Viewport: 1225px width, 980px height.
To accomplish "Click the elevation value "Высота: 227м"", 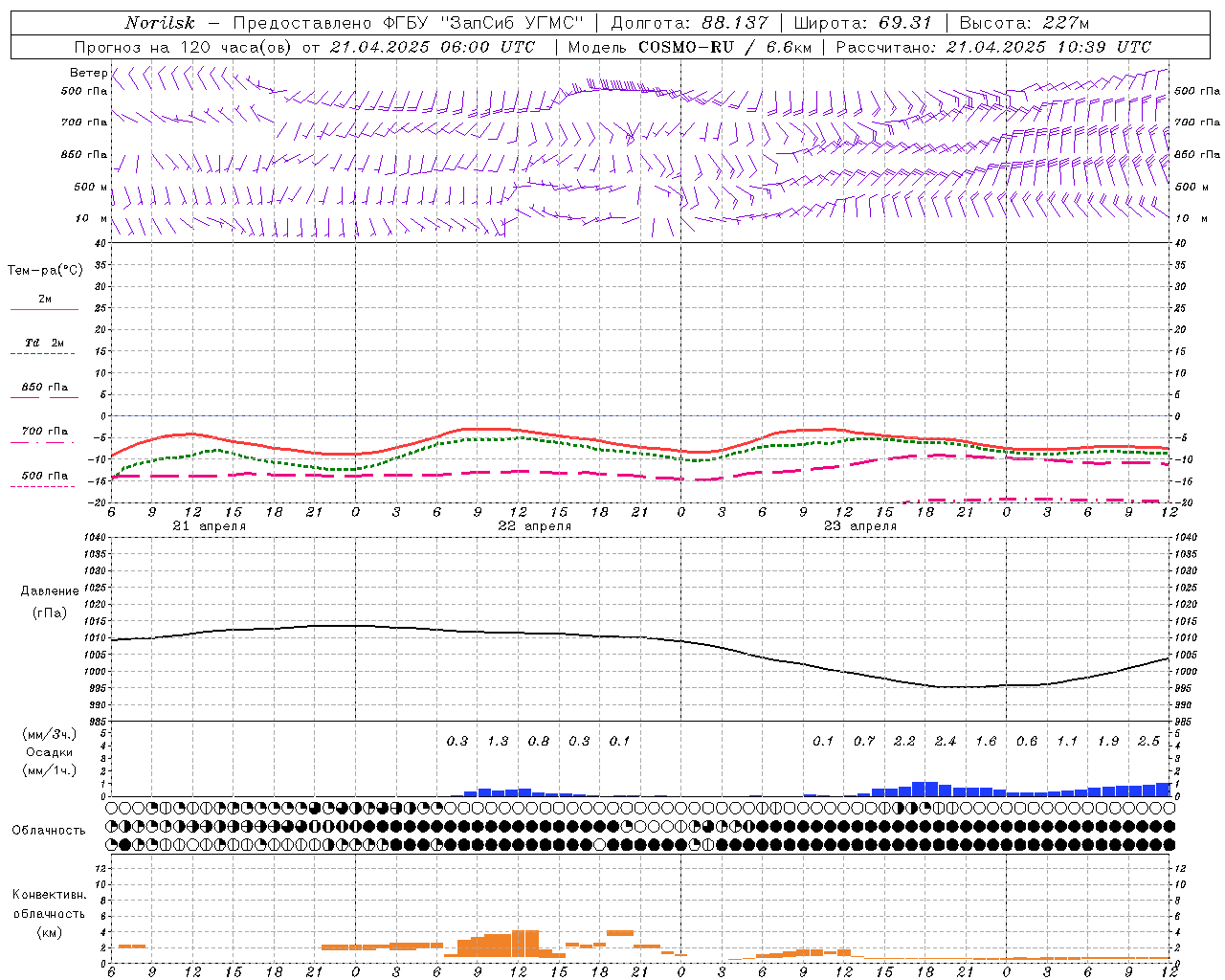I will (x=1024, y=23).
